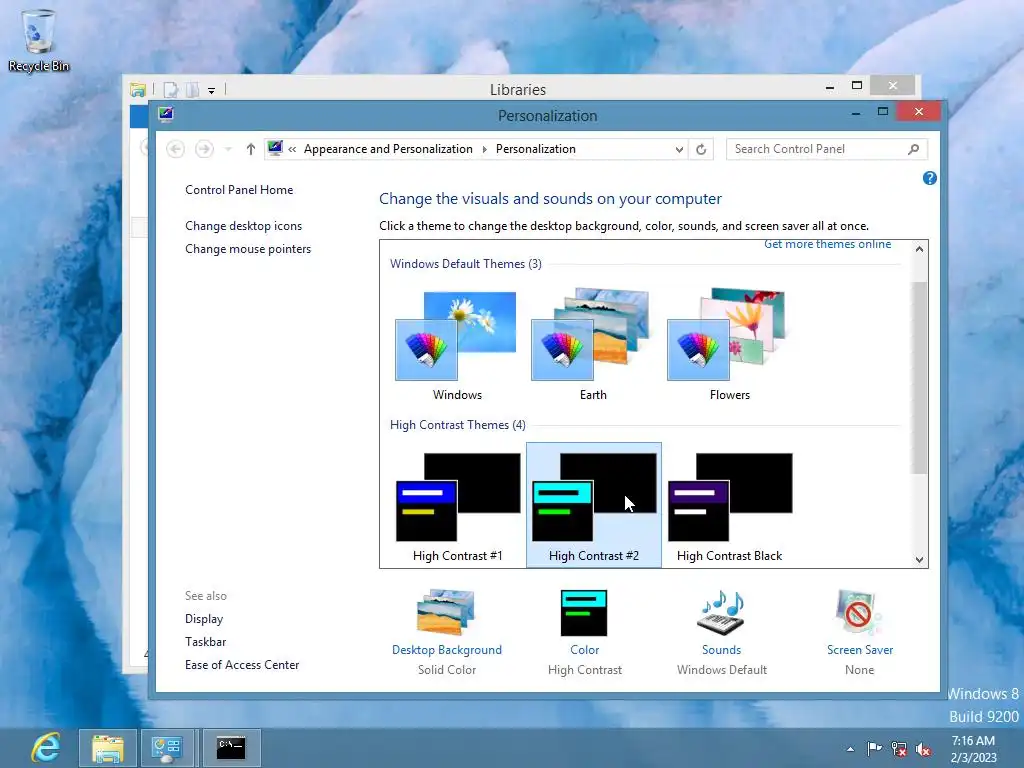Screen dimensions: 1024x768
Task: Open the Screen Saver settings icon
Action: click(x=859, y=613)
